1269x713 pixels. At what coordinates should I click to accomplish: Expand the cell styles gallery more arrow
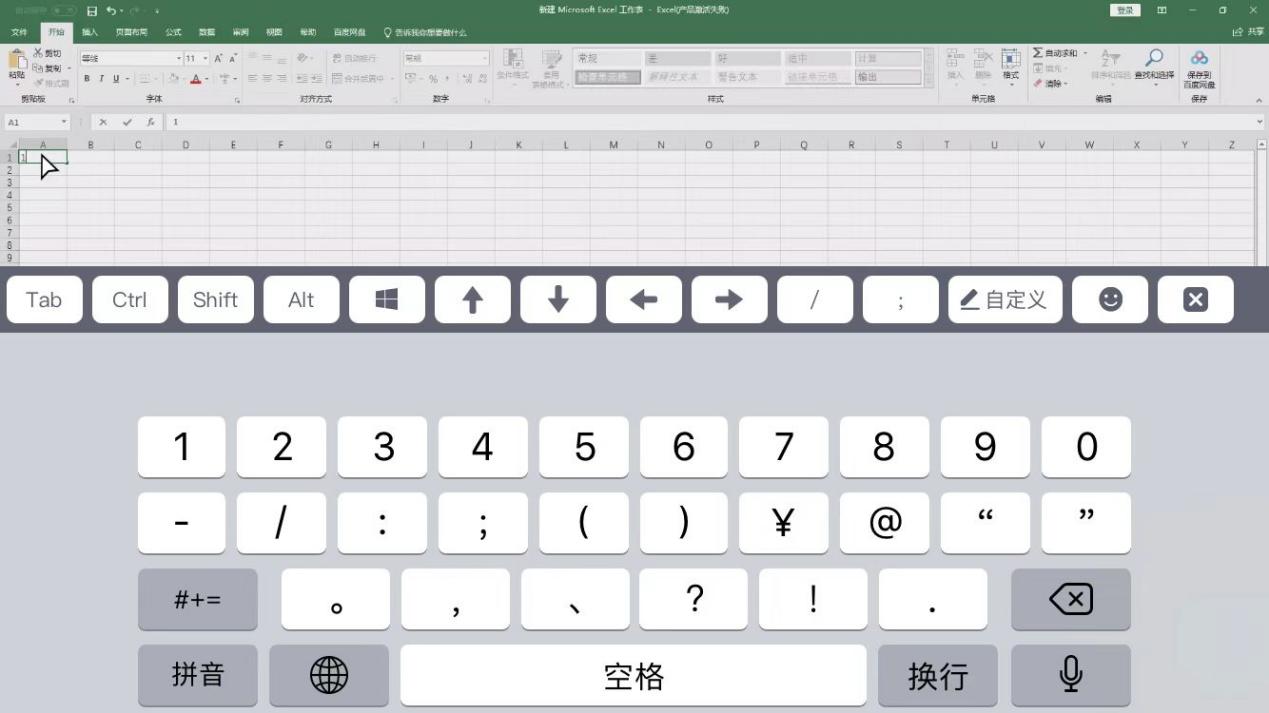click(x=929, y=82)
